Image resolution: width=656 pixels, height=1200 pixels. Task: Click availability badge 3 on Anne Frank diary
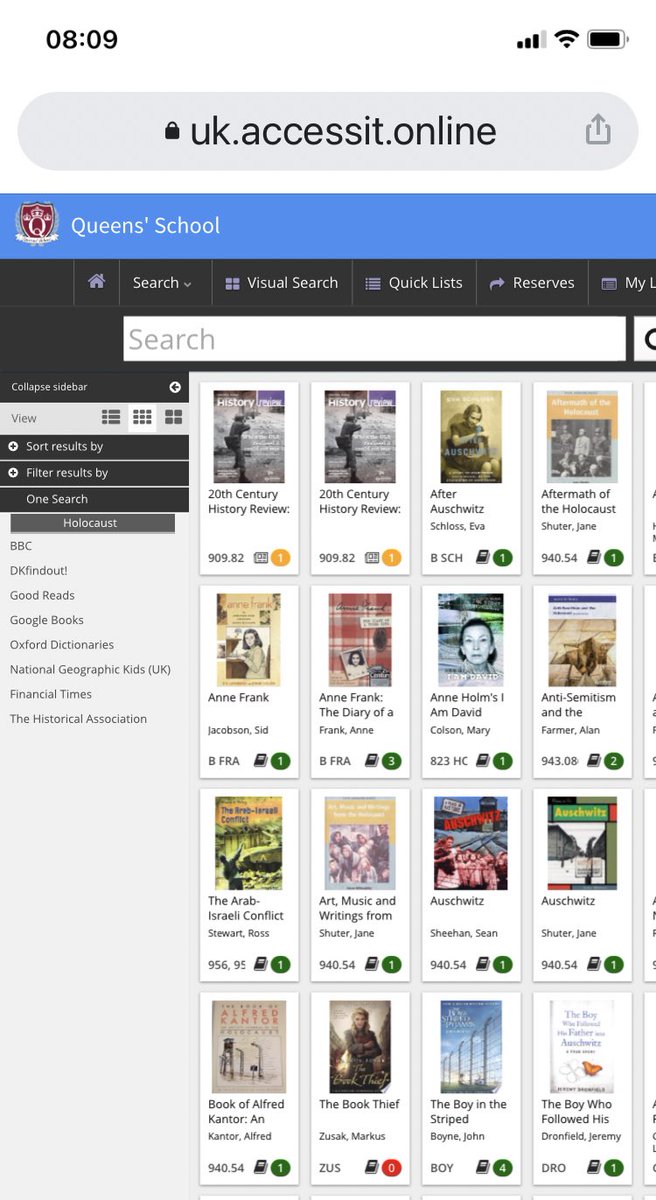pyautogui.click(x=392, y=761)
